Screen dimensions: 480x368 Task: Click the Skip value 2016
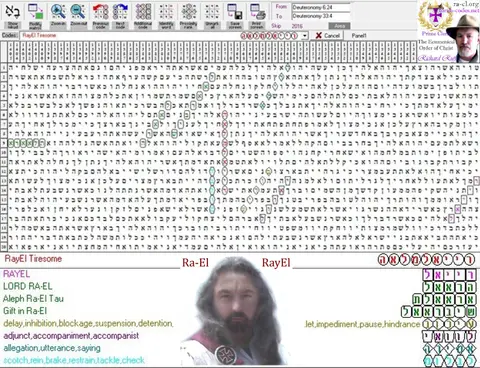[297, 26]
